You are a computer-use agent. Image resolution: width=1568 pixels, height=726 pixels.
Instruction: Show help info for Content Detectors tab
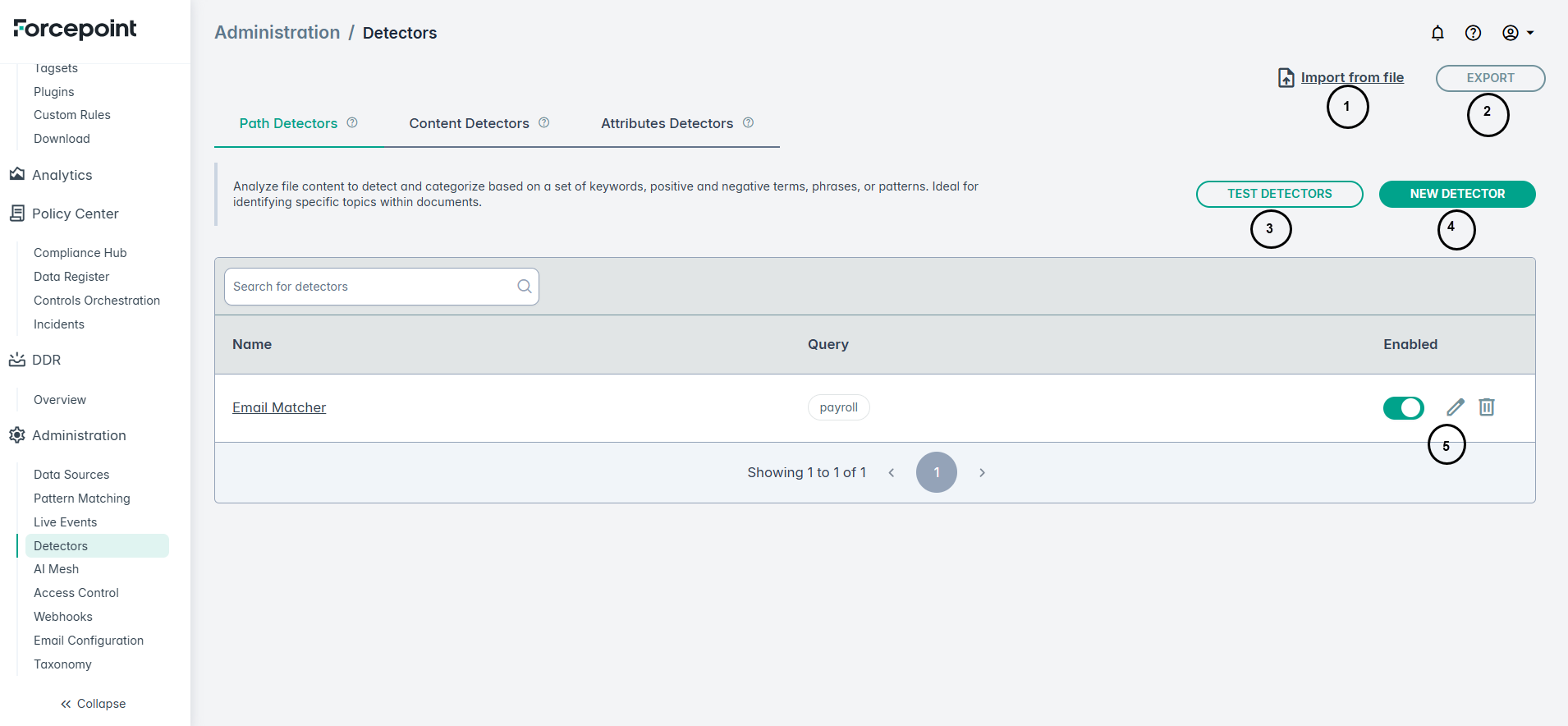pos(543,123)
